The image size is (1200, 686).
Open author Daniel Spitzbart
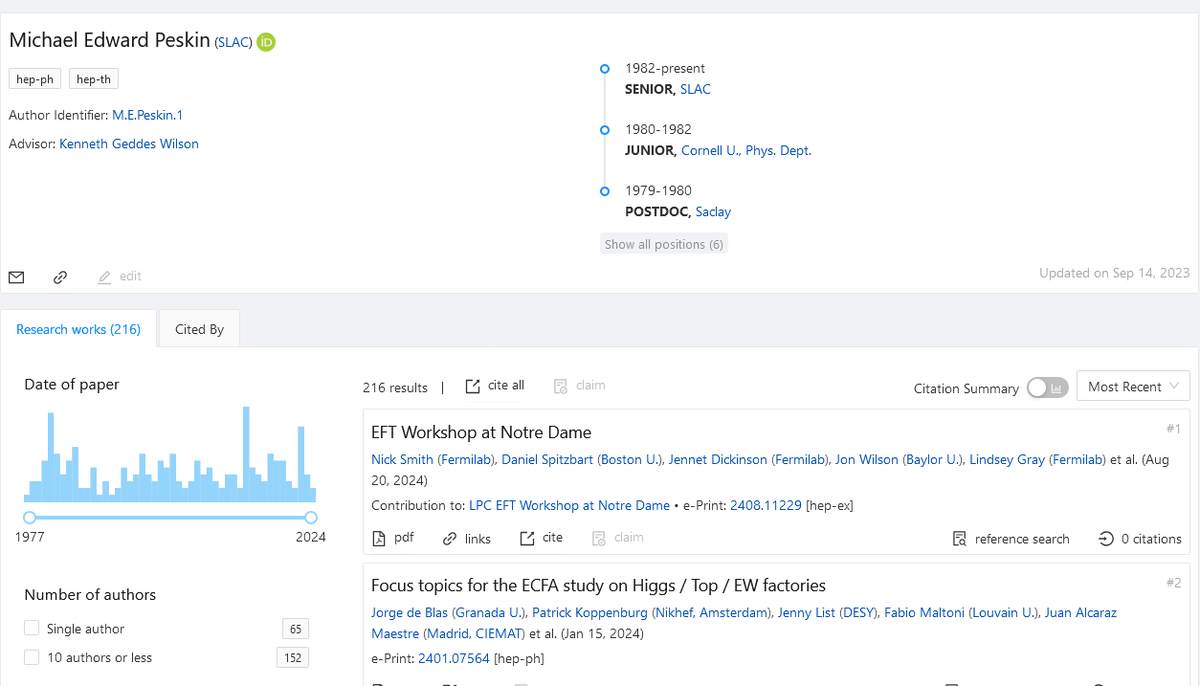547,459
